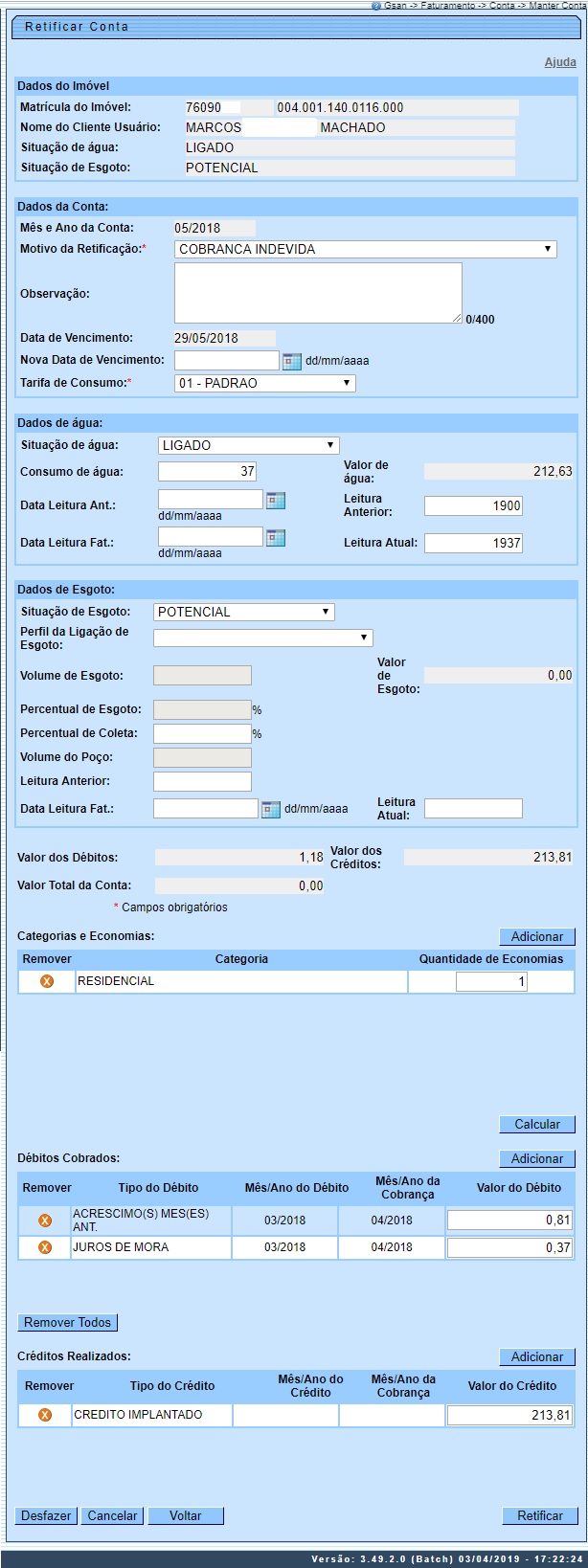Screen dimensions: 588x1568
Task: Click Adicionar in Débitos Cobrados section
Action: click(537, 1158)
